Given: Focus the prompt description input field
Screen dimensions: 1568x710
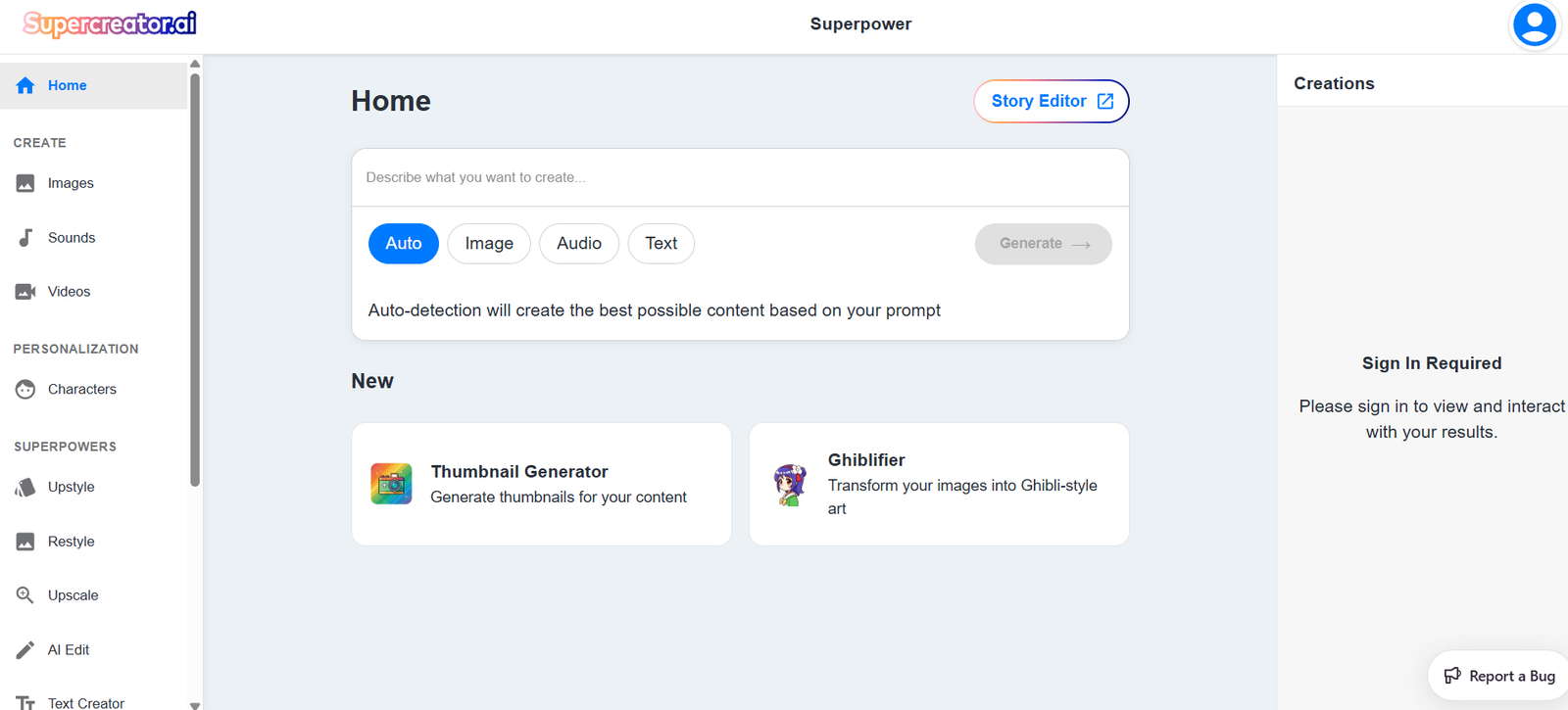Looking at the screenshot, I should point(740,177).
